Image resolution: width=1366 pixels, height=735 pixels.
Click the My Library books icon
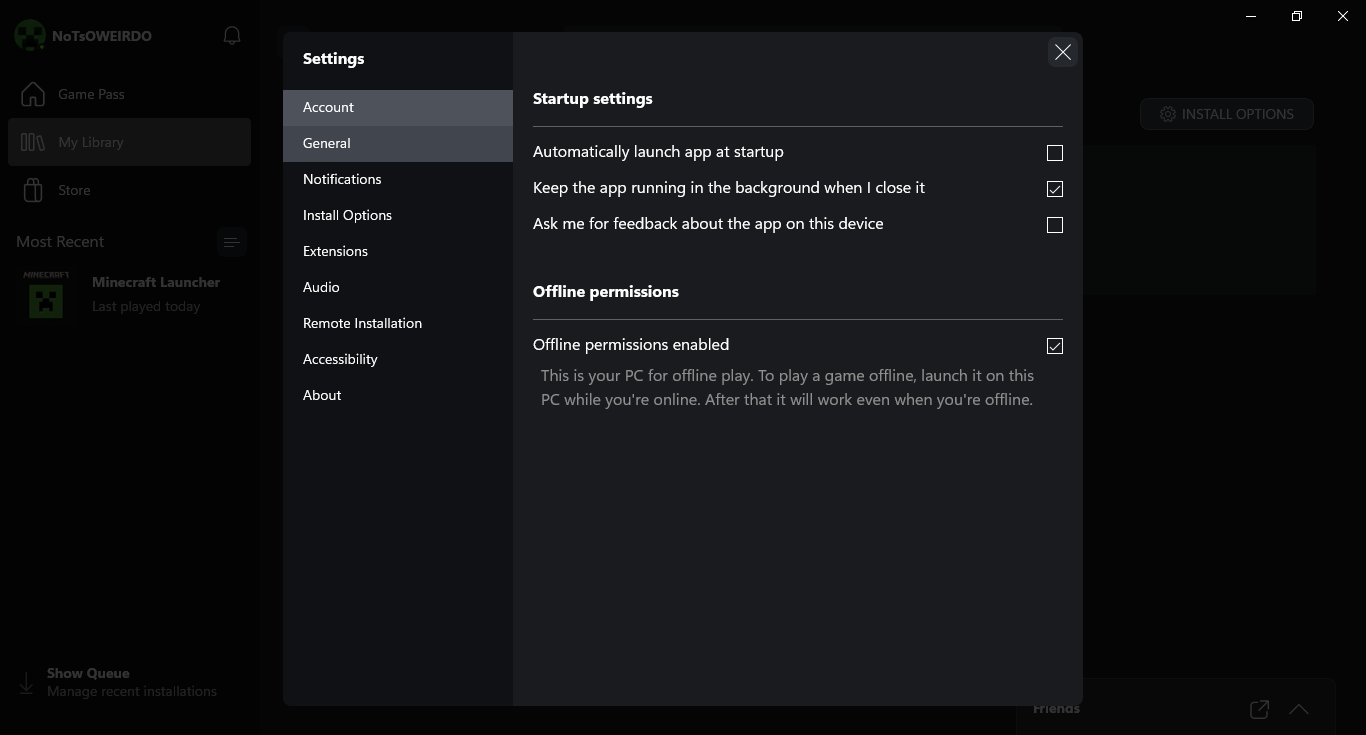point(33,142)
